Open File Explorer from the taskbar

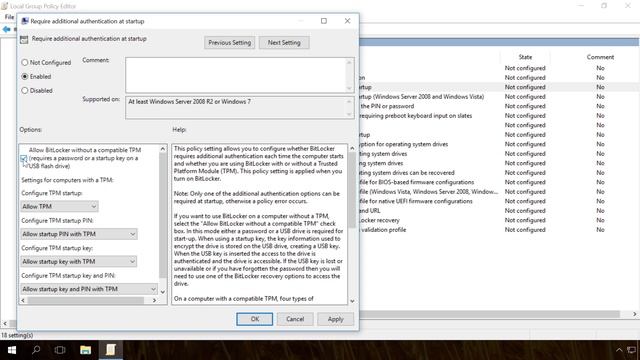click(85, 350)
